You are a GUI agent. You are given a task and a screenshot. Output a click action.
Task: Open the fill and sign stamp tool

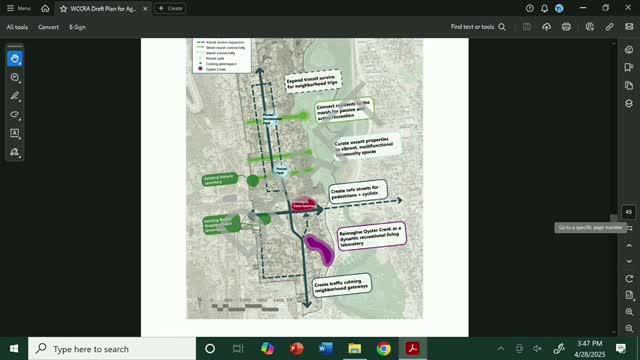pyautogui.click(x=15, y=152)
